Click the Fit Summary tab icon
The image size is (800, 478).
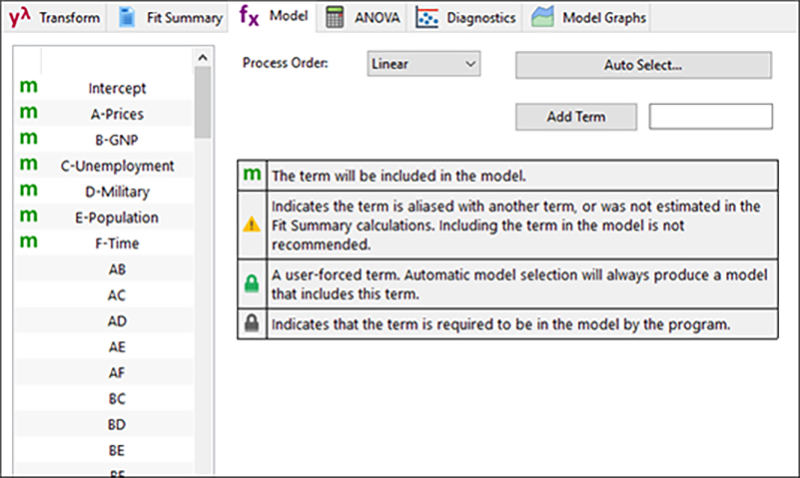coord(127,17)
